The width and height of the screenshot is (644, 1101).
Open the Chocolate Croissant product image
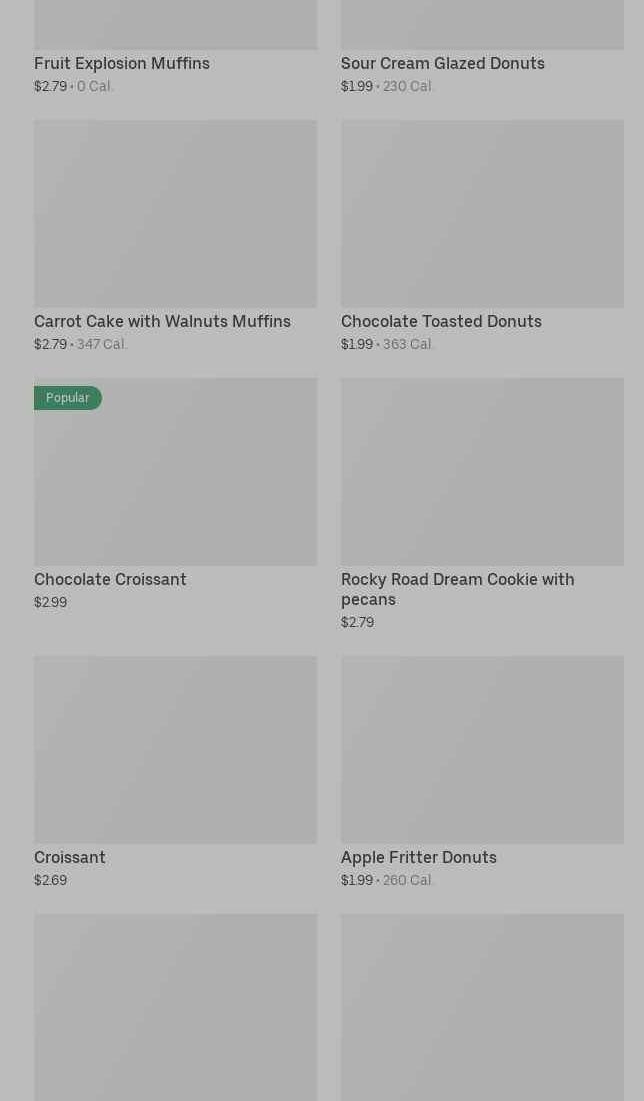[x=175, y=480]
